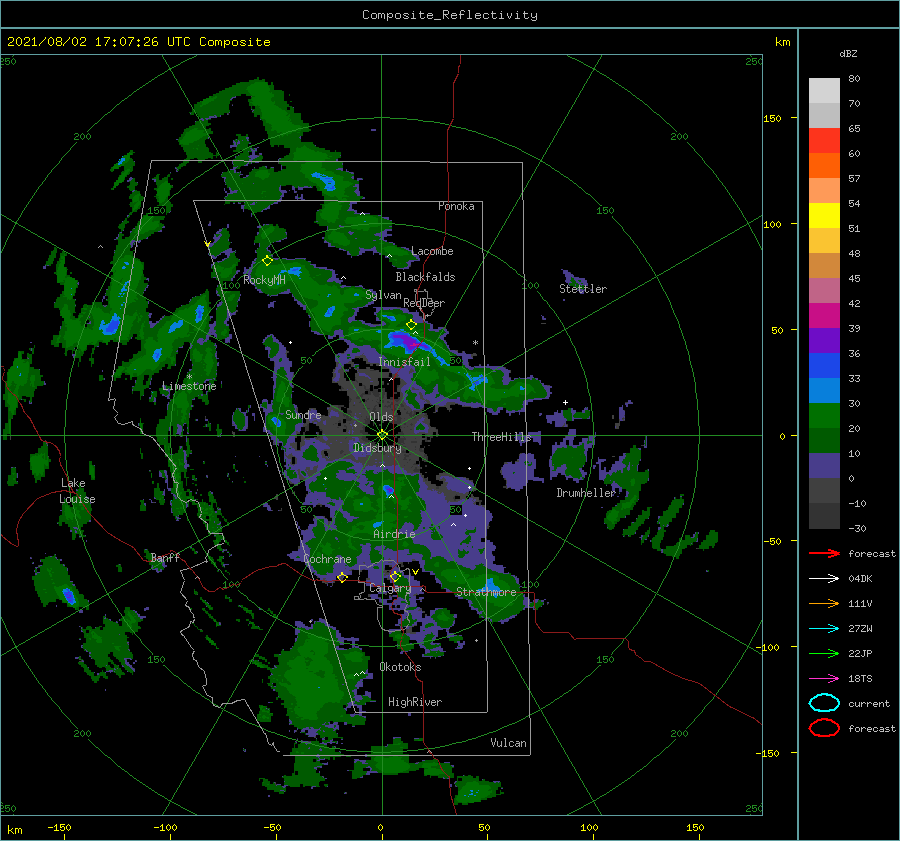900x841 pixels.
Task: Click the cyan current ellipse icon
Action: [x=824, y=703]
